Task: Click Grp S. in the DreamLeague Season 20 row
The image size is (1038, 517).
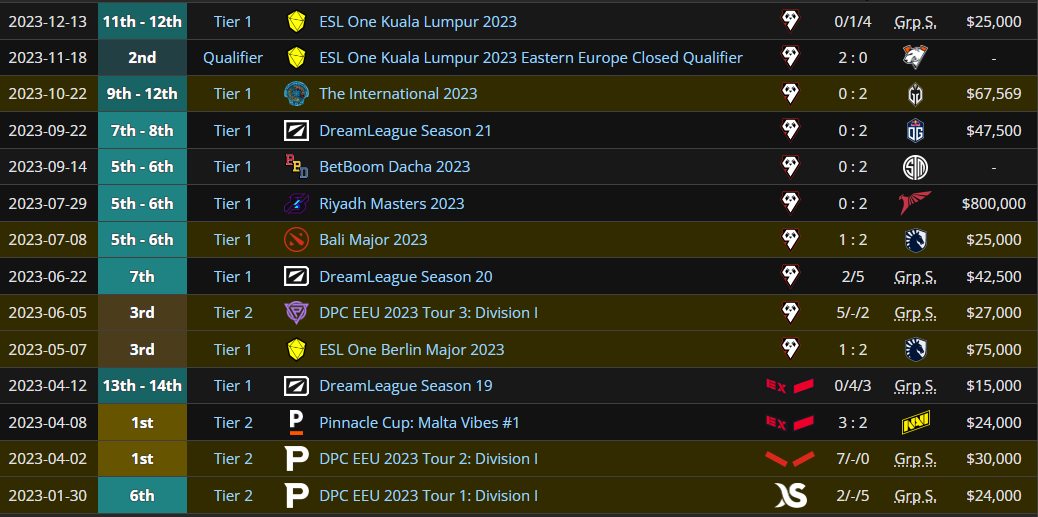Action: click(x=914, y=277)
